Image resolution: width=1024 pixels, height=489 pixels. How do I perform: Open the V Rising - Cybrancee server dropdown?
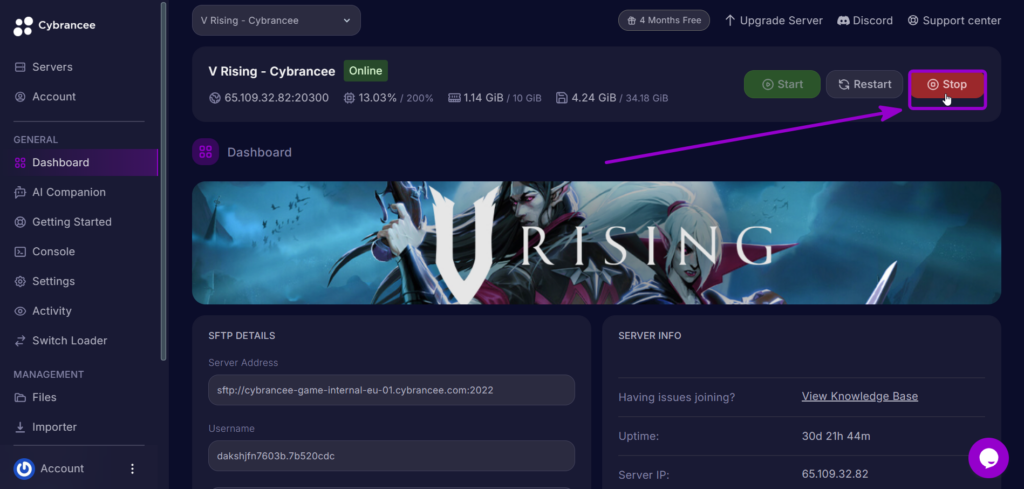276,20
